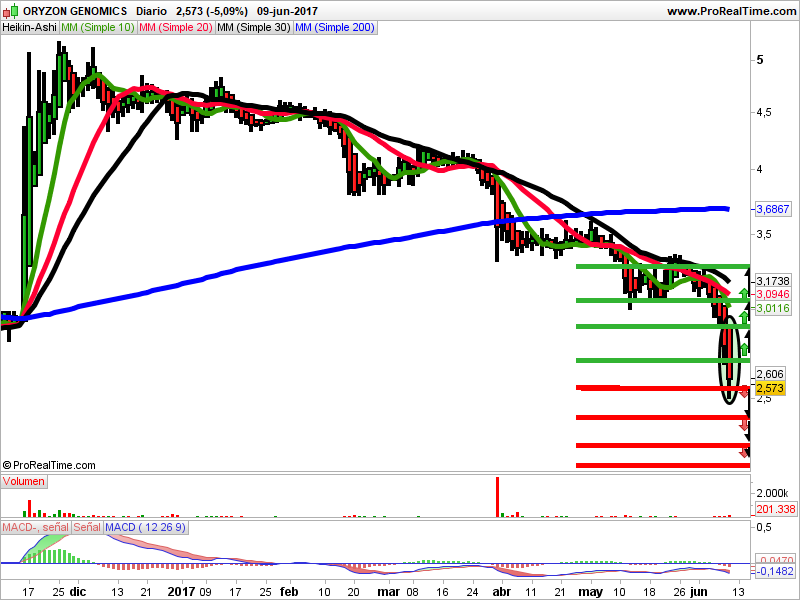Select the Heikin-Ashi indicator label
Image resolution: width=800 pixels, height=600 pixels.
coord(30,28)
